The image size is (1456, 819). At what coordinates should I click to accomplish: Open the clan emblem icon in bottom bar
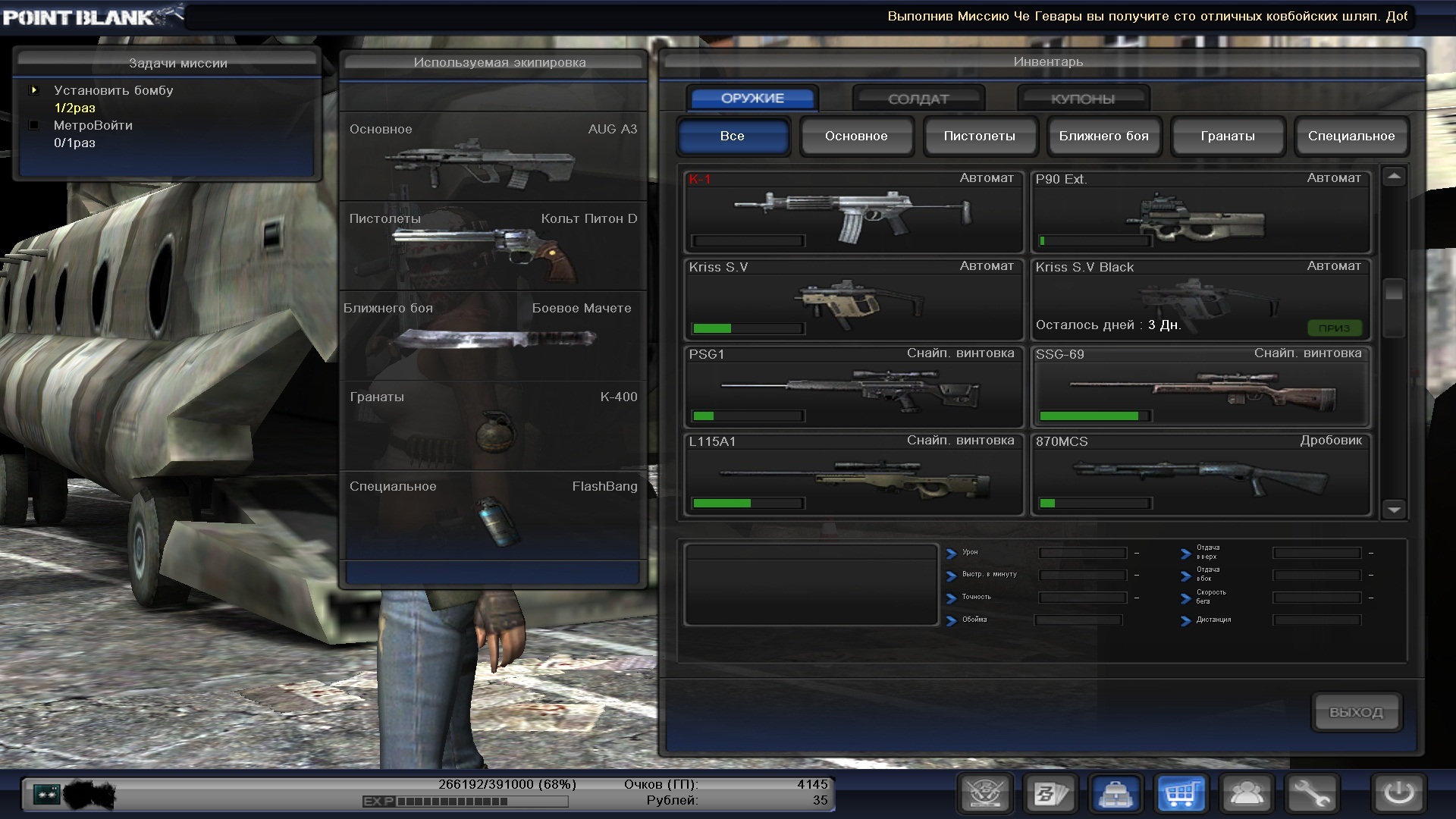click(986, 794)
